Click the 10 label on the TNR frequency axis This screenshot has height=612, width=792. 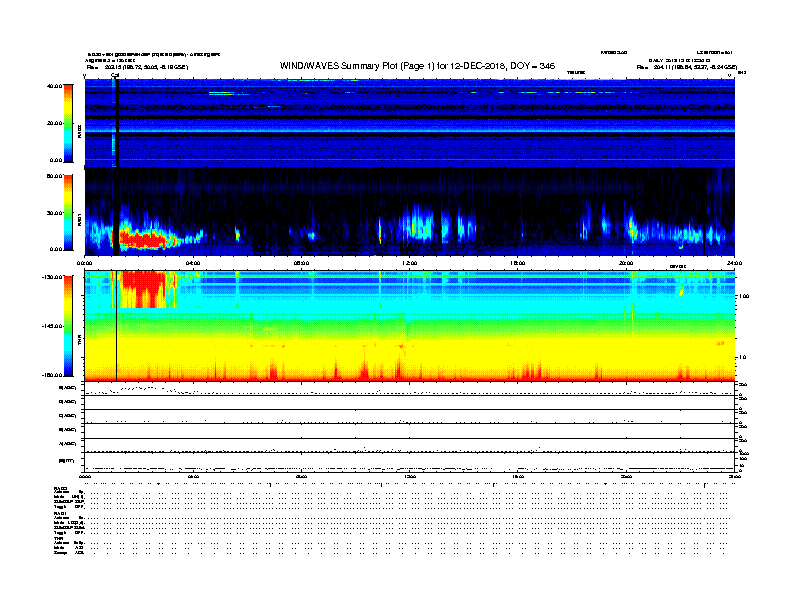[742, 358]
